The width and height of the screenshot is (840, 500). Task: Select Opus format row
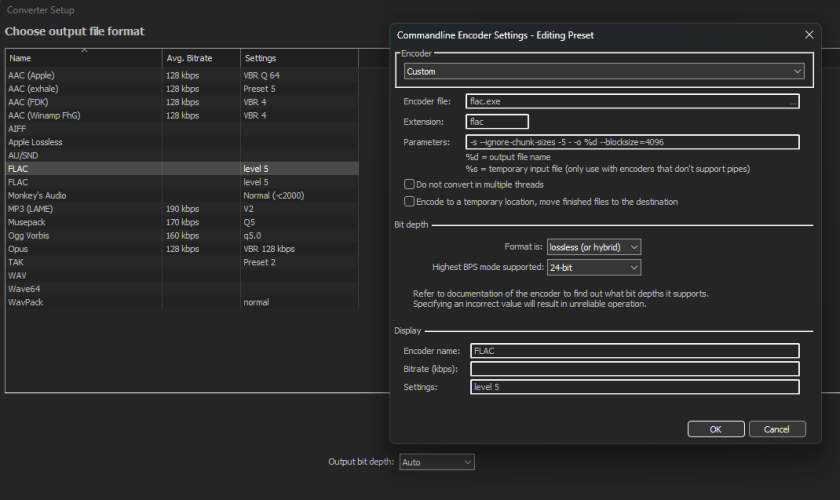click(182, 249)
